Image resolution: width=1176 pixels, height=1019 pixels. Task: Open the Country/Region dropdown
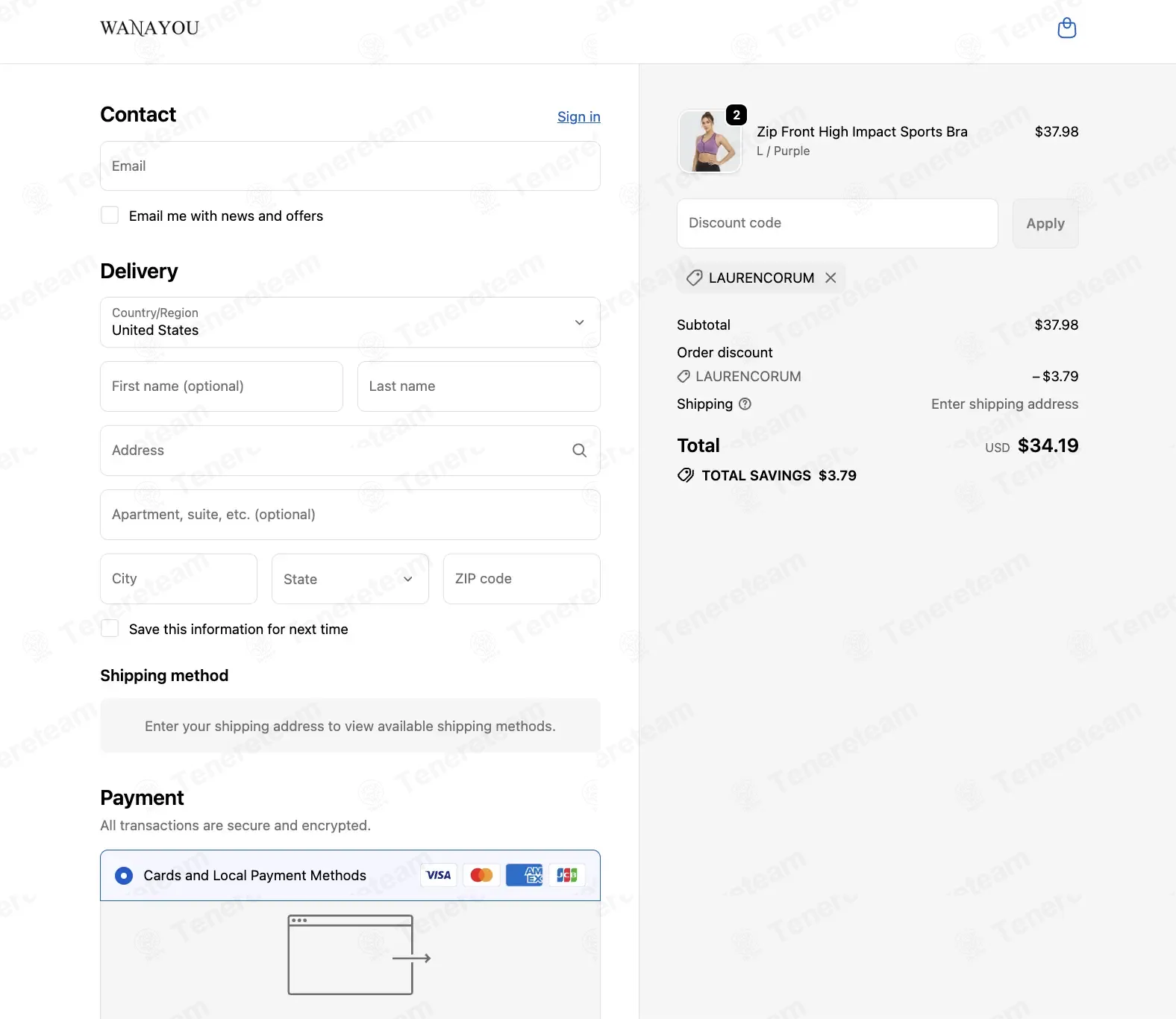[350, 322]
